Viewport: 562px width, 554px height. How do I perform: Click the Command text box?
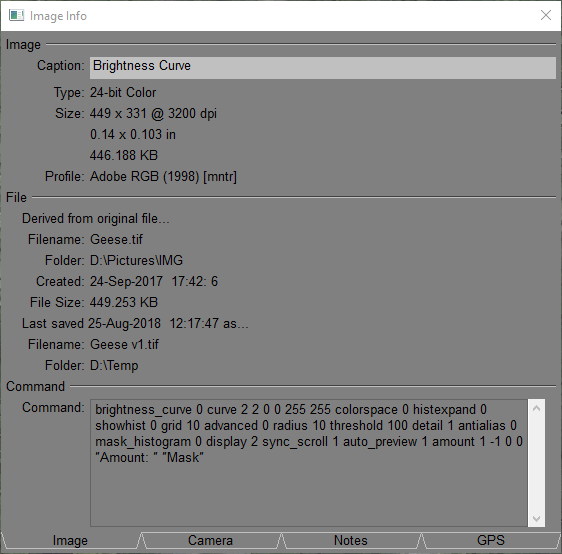[309, 463]
